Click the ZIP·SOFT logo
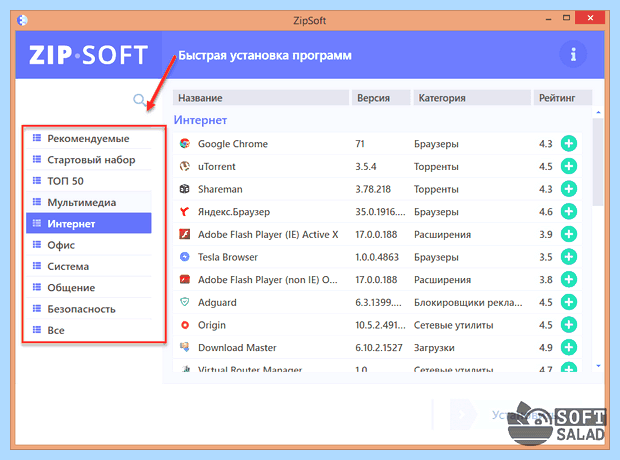This screenshot has width=620, height=460. coord(89,55)
